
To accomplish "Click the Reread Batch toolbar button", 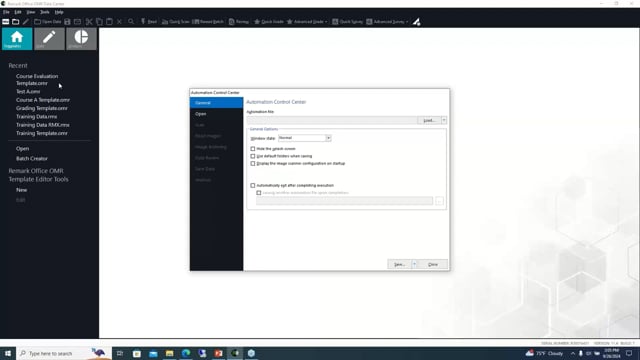I will (x=208, y=22).
